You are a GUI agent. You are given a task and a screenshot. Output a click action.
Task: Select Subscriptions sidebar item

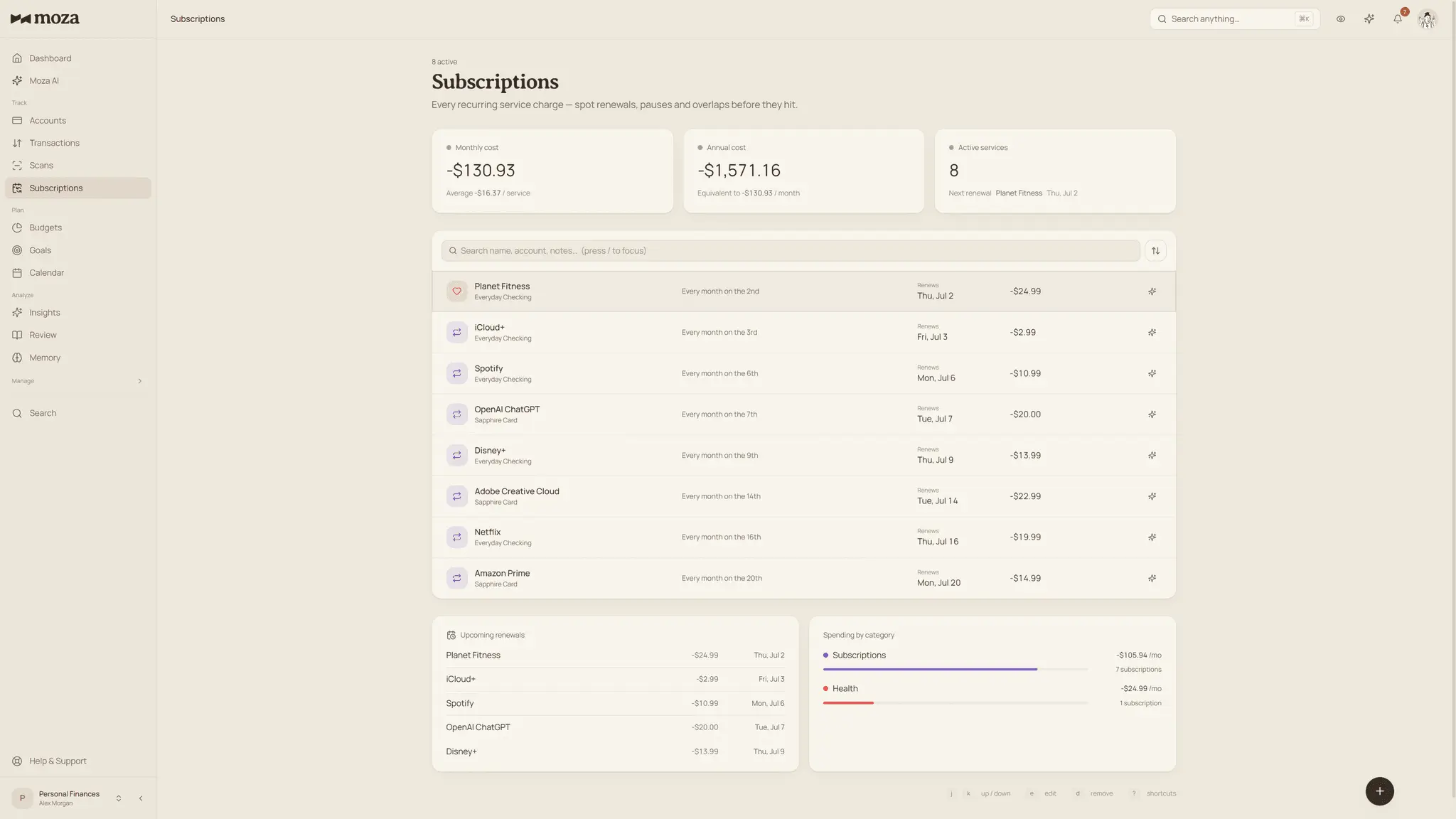coord(77,188)
